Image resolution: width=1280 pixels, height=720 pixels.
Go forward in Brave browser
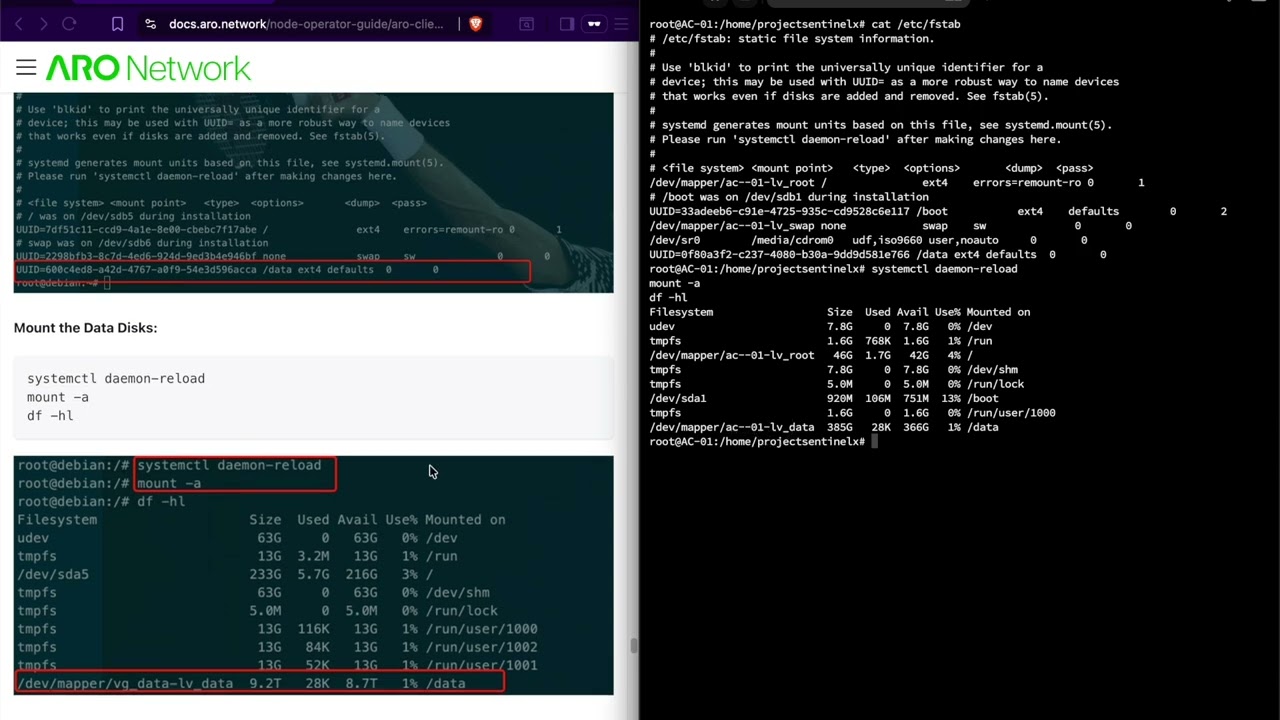[43, 24]
